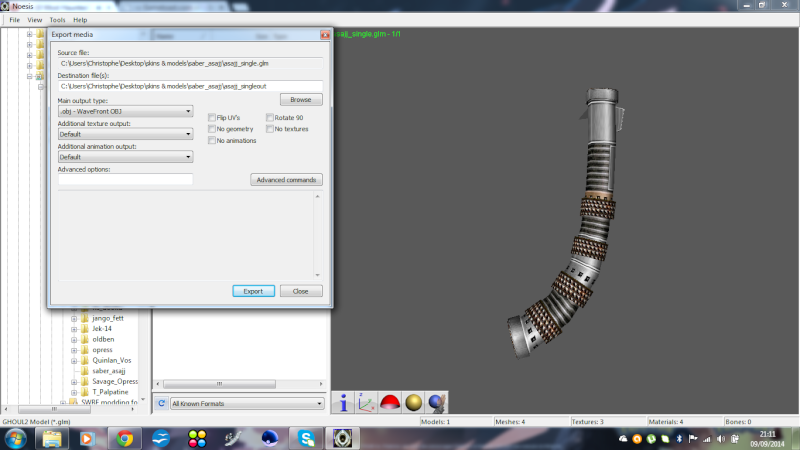Select the saber_asajj folder

pos(108,371)
